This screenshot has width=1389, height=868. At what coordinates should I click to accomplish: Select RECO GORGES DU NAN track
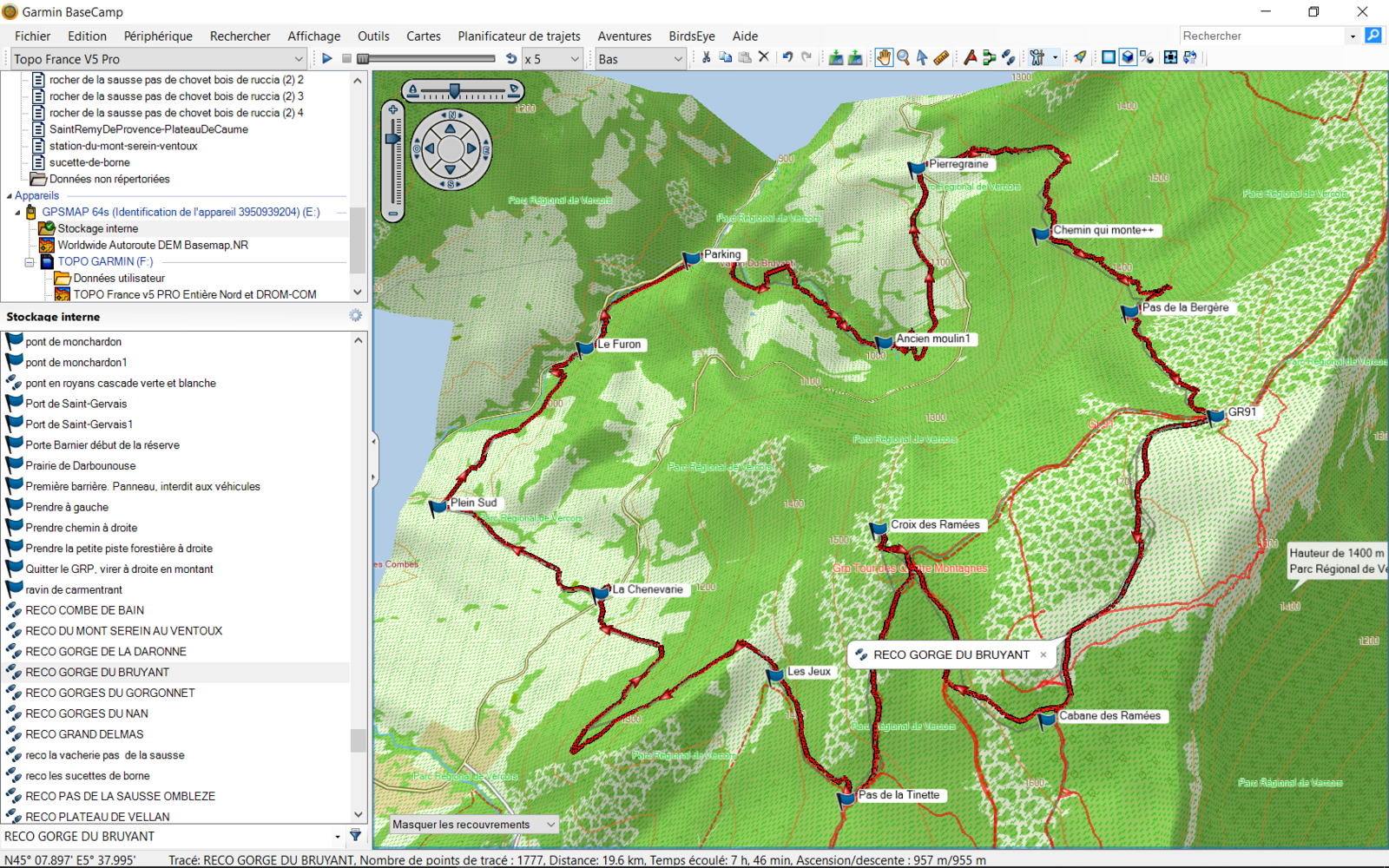click(x=87, y=713)
